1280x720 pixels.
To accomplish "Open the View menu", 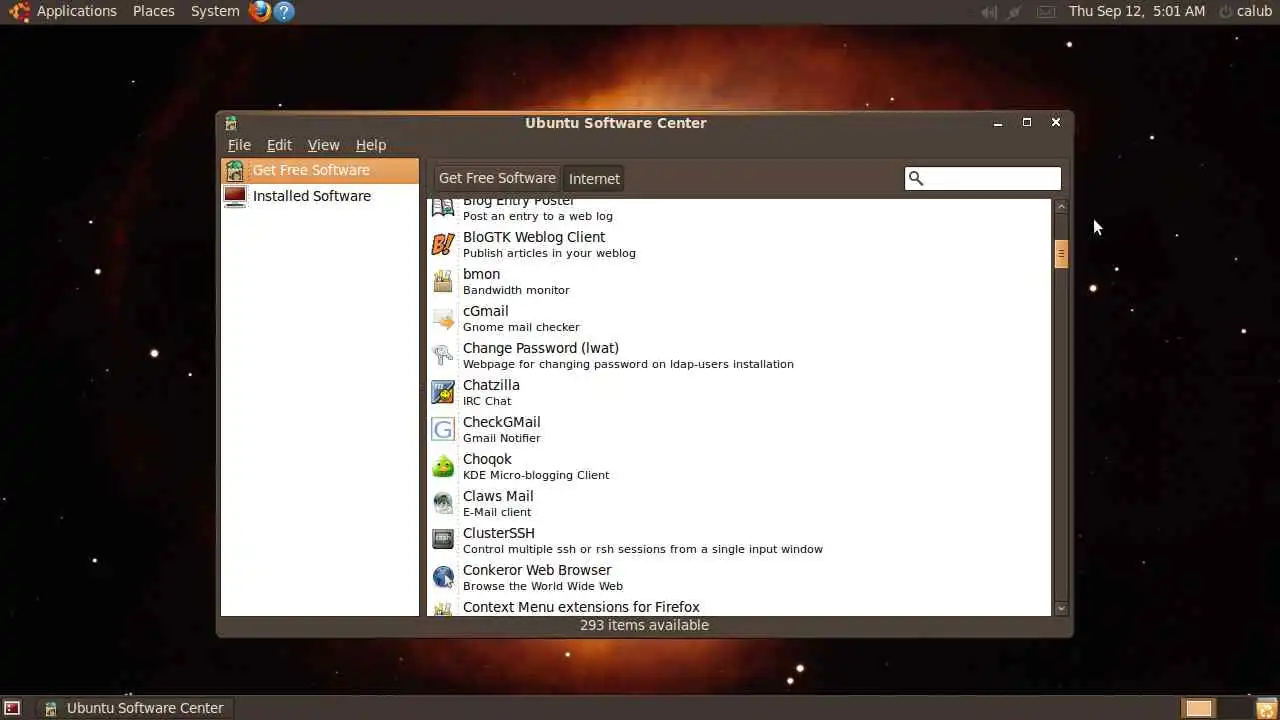I will (323, 145).
